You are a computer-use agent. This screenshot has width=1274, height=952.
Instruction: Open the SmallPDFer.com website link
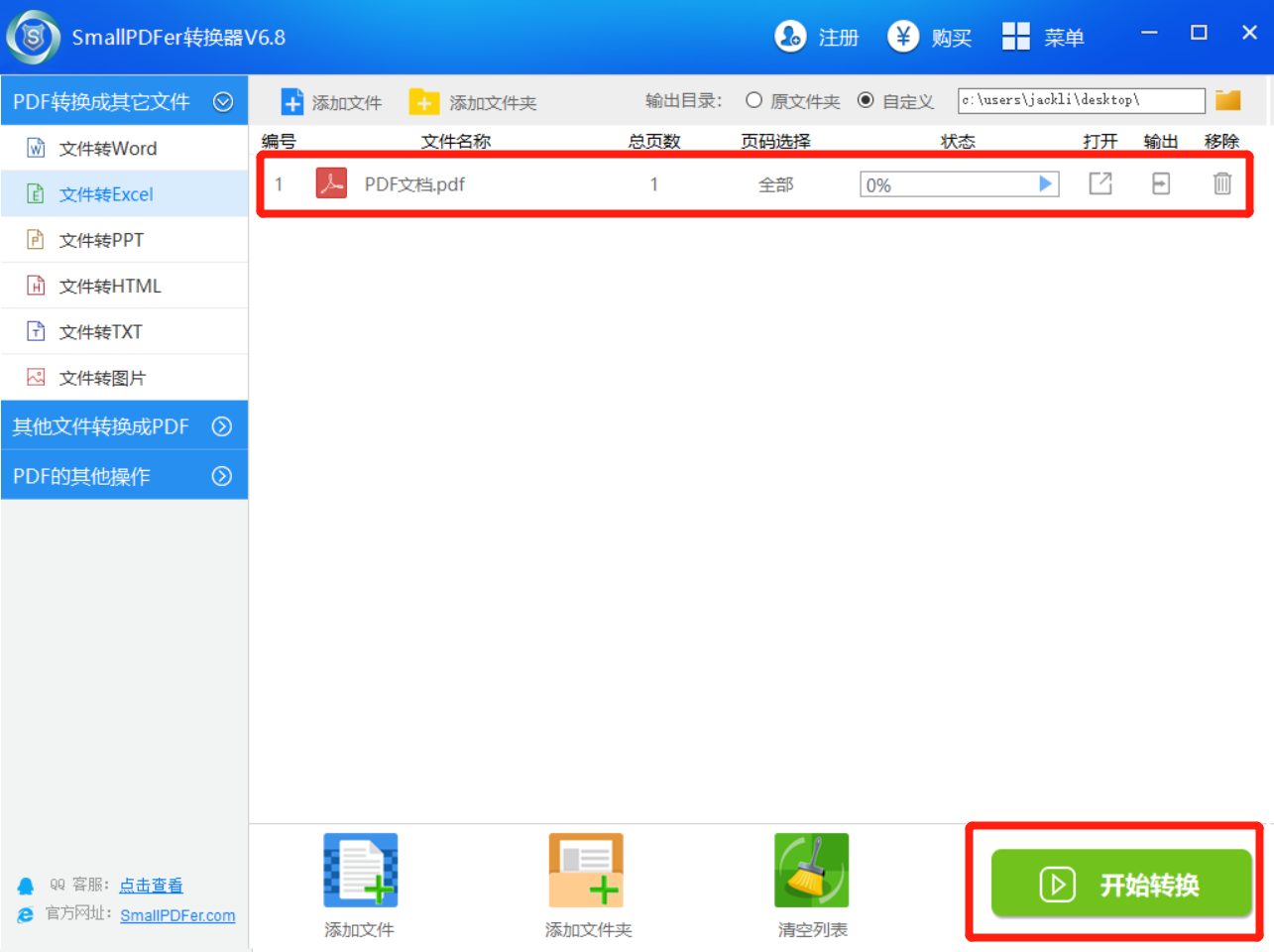177,915
